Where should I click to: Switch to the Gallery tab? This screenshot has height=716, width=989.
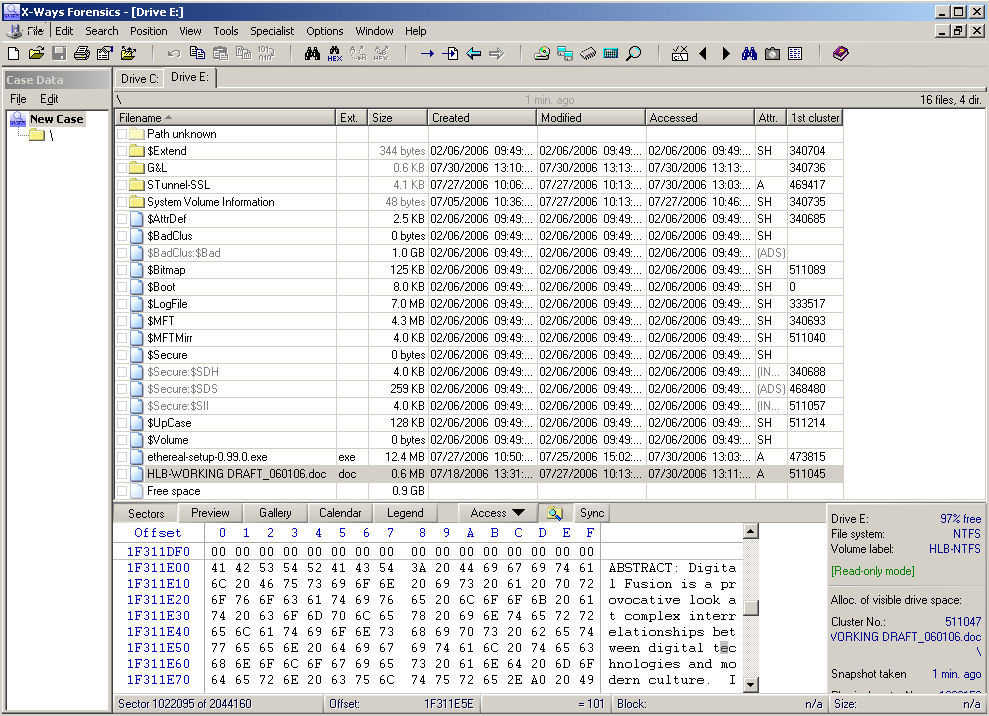click(x=275, y=513)
